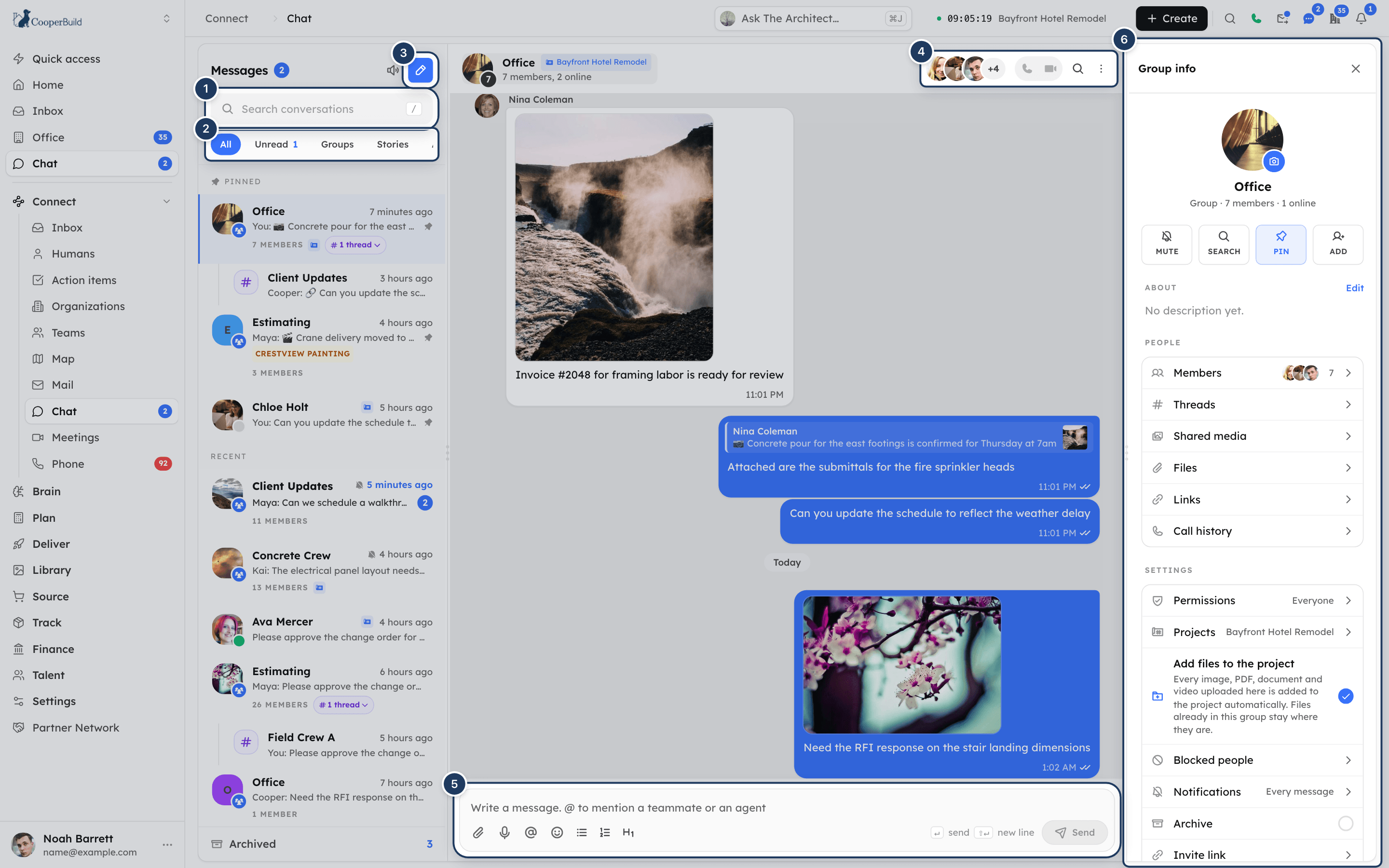1389x868 pixels.
Task: Open notifications bell in top bar
Action: [x=1361, y=18]
